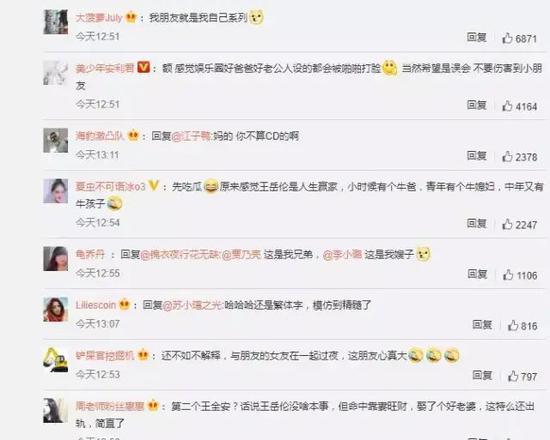Viewport: 550px width, 440px height.
Task: Click Liliescoin's avatar picture
Action: tap(55, 309)
